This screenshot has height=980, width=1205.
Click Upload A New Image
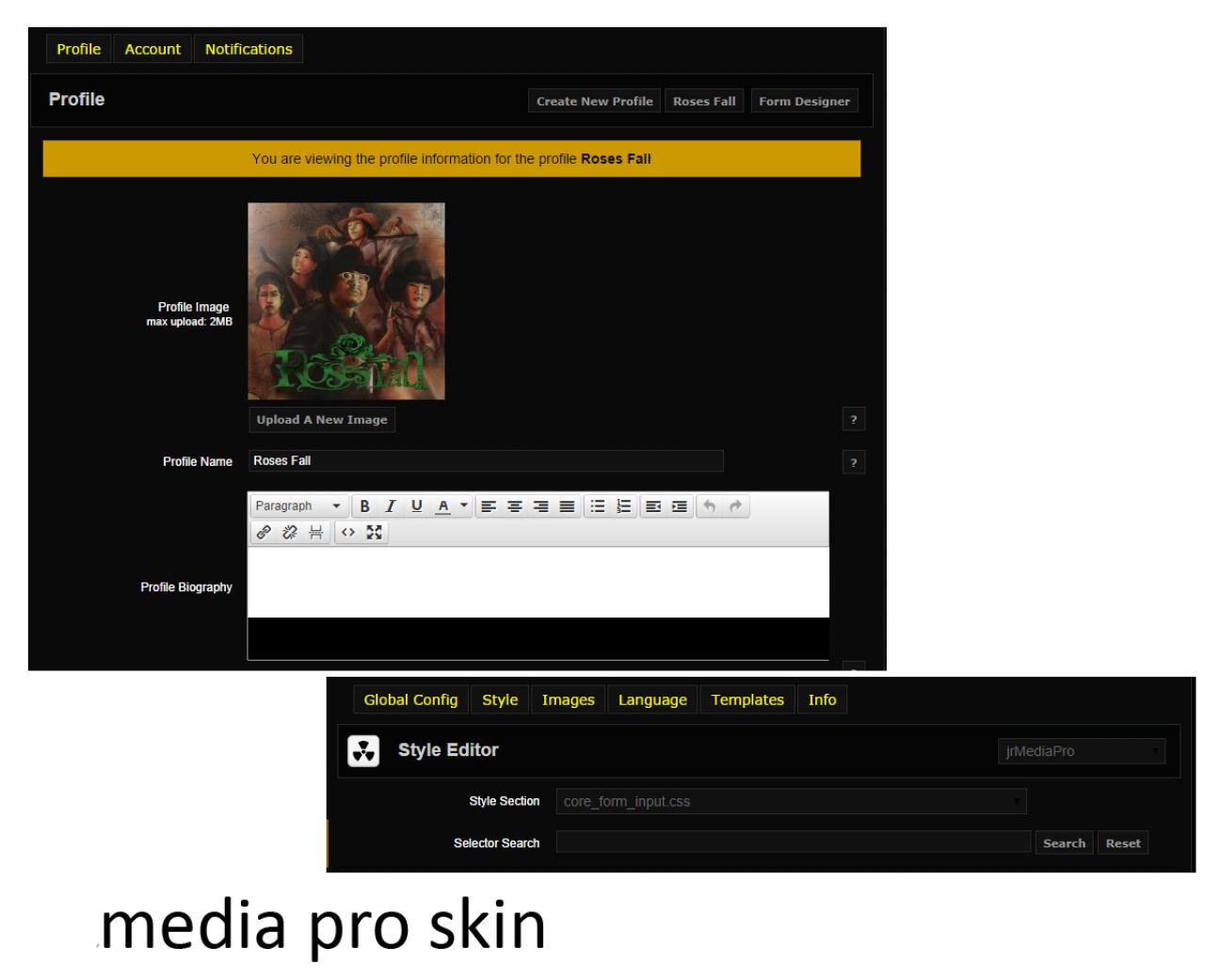(322, 420)
